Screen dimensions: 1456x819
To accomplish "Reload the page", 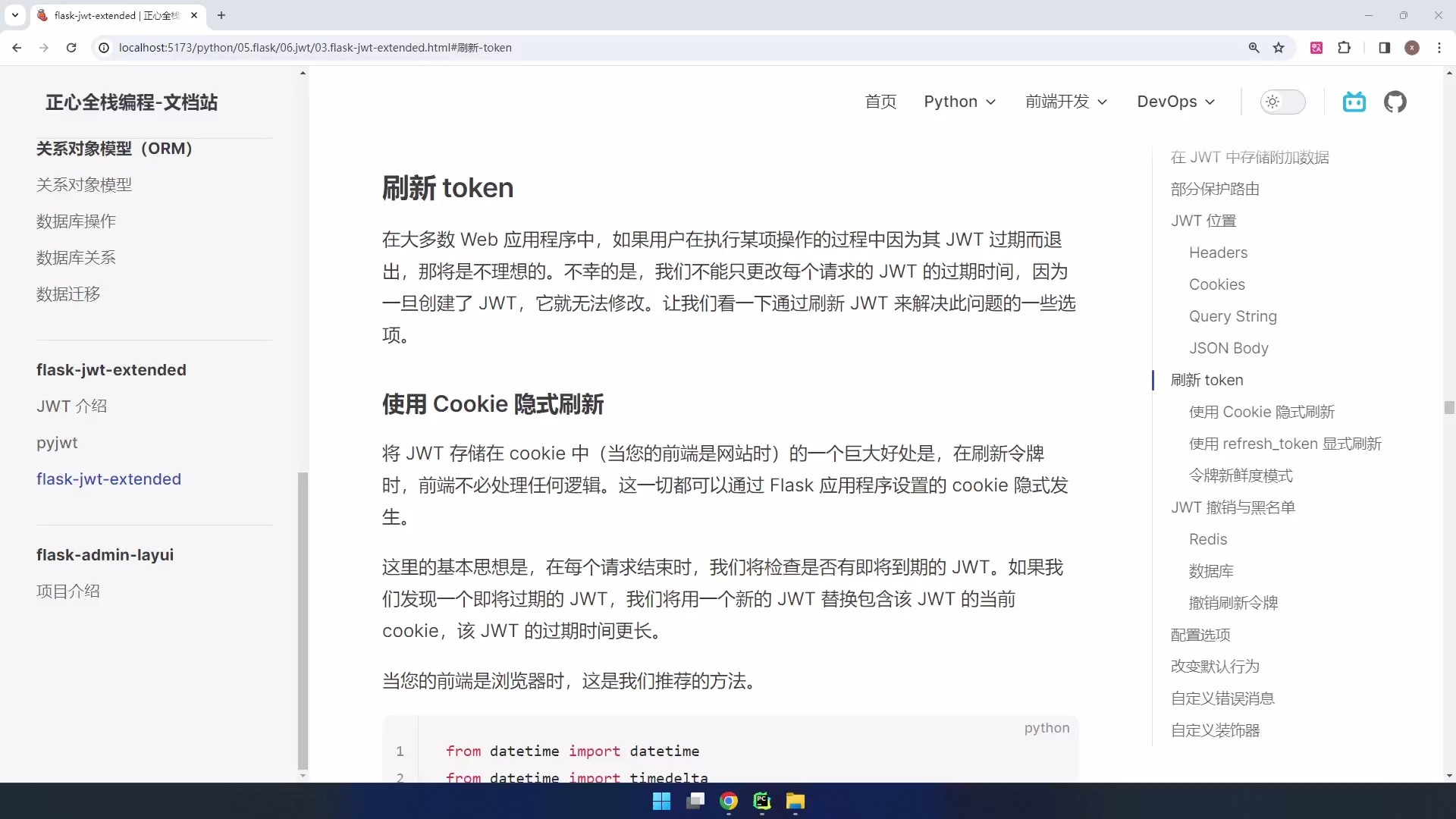I will 71,47.
